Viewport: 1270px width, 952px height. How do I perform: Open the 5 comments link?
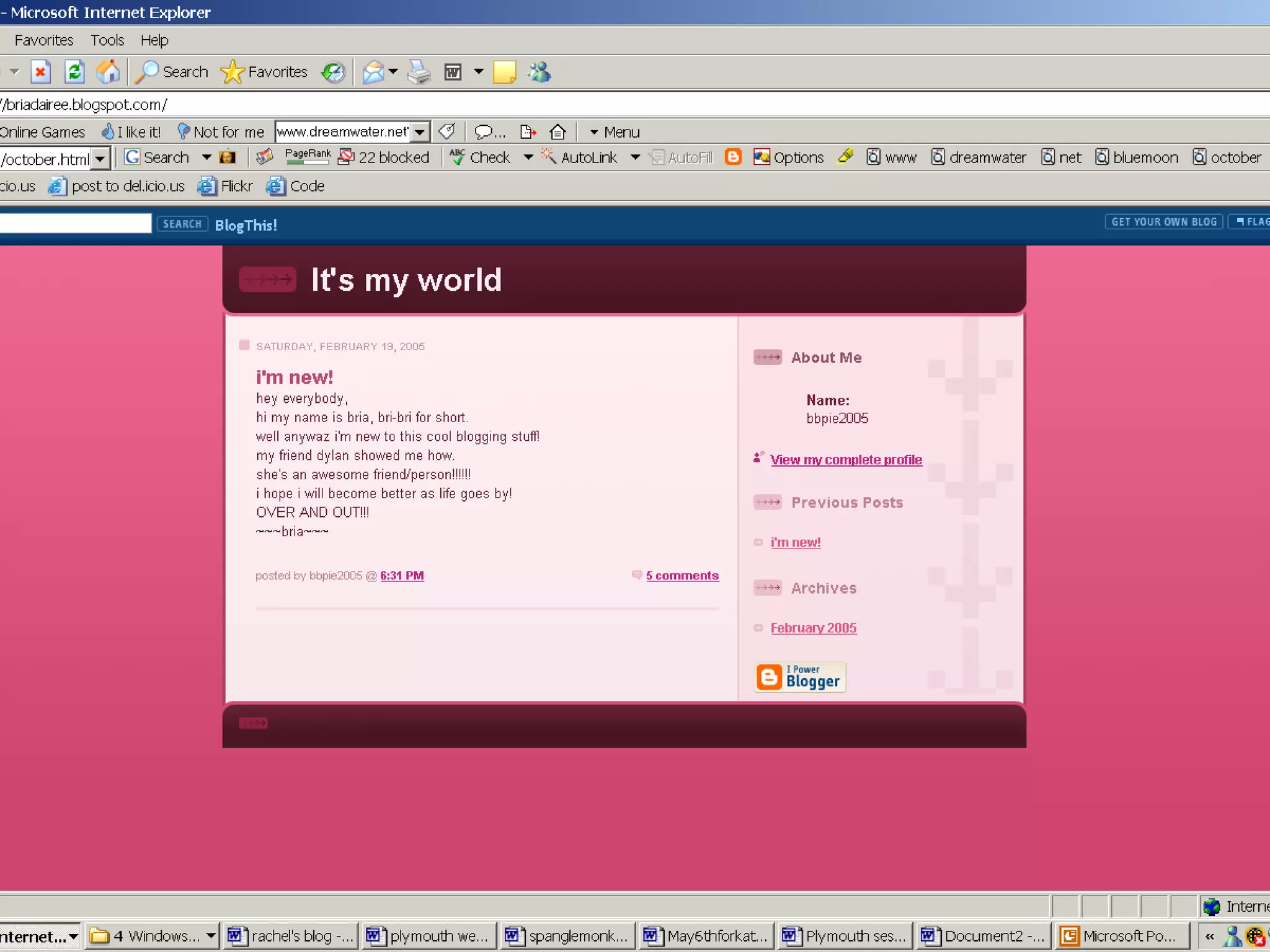[x=682, y=576]
